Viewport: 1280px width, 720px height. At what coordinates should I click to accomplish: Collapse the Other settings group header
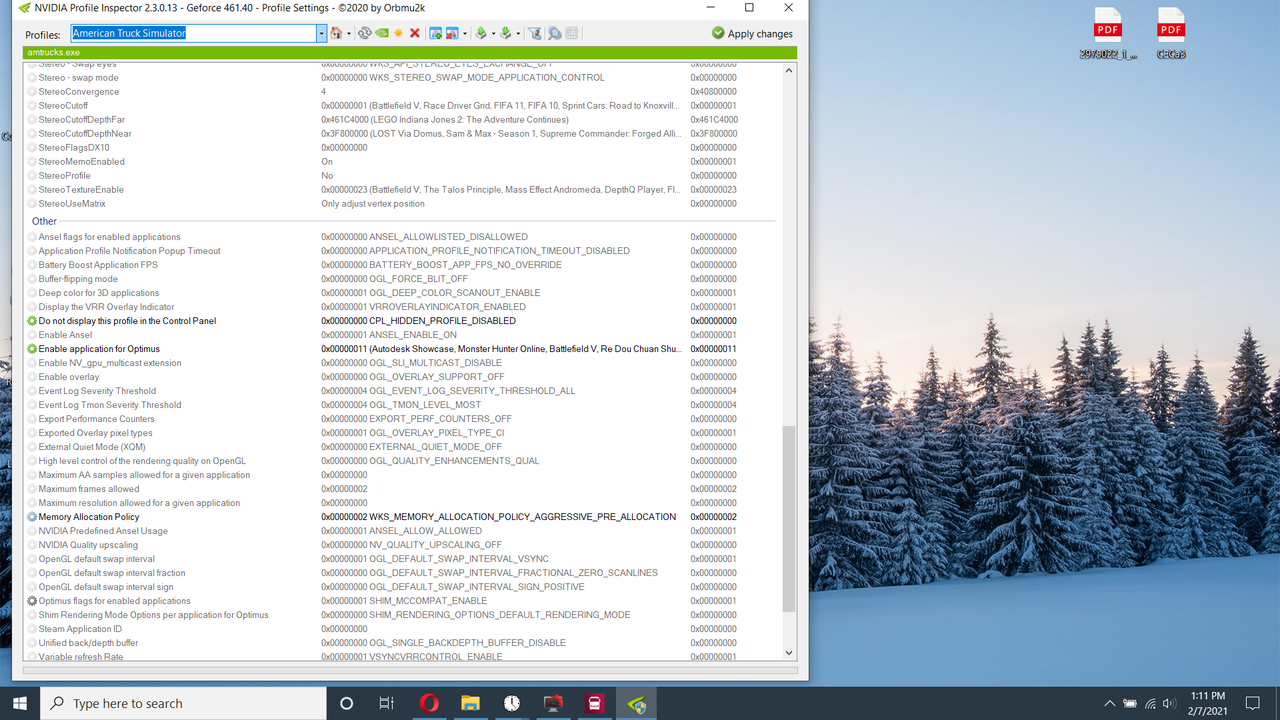pyautogui.click(x=44, y=221)
